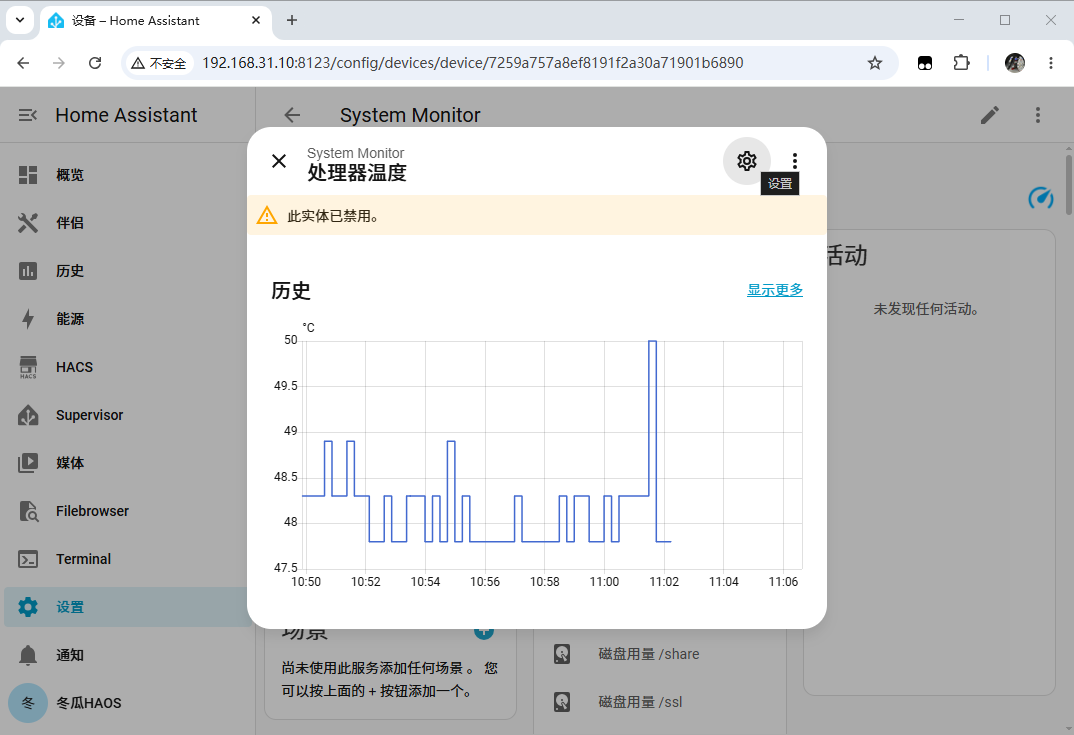
Task: Open HACS in the sidebar
Action: pyautogui.click(x=127, y=366)
